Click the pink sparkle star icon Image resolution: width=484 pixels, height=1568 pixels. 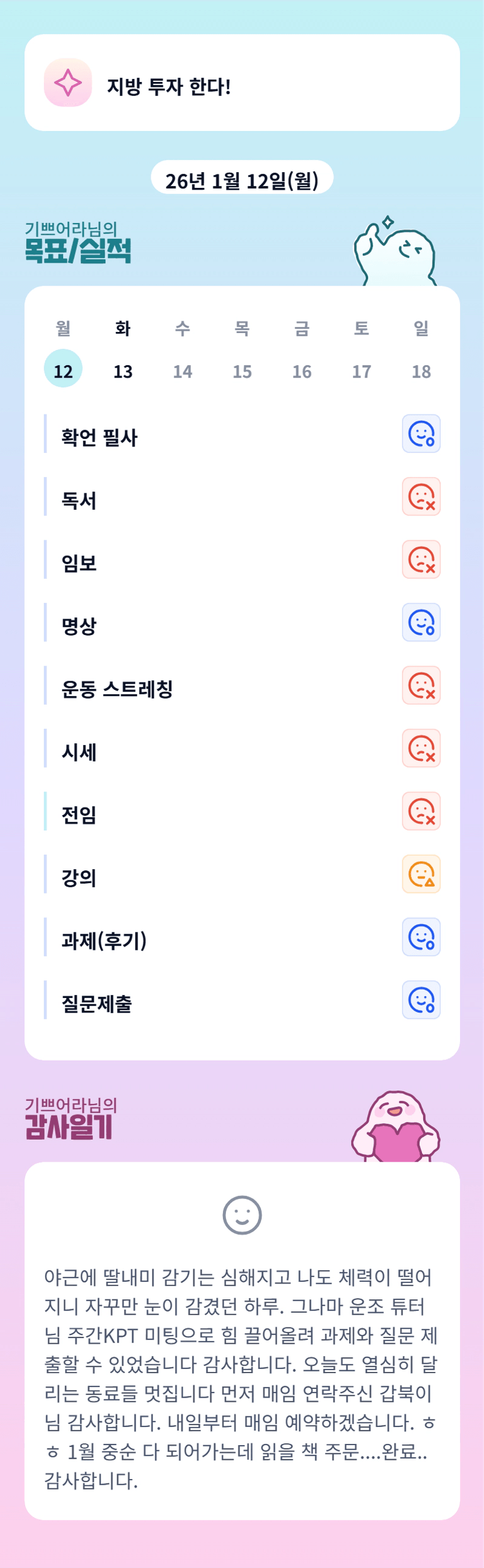pyautogui.click(x=67, y=83)
